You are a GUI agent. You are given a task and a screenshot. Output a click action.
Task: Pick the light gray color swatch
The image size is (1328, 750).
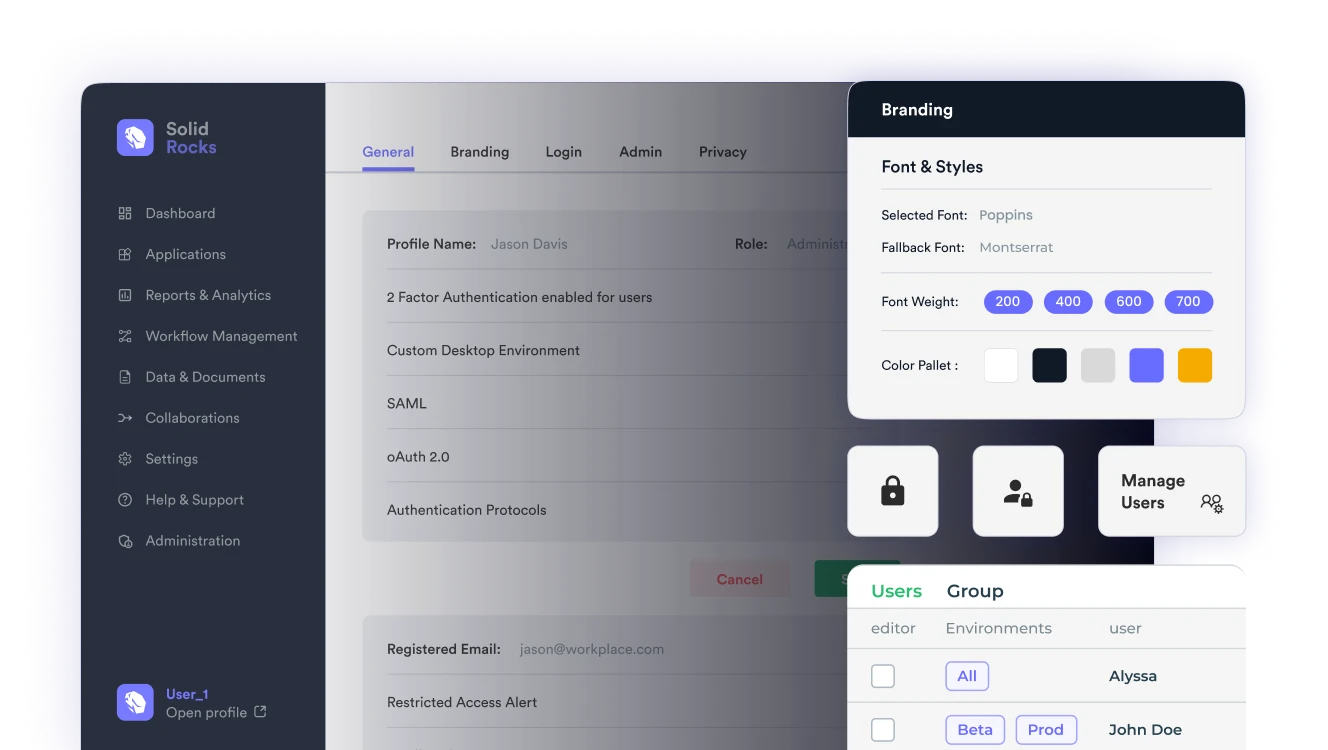[x=1098, y=365]
